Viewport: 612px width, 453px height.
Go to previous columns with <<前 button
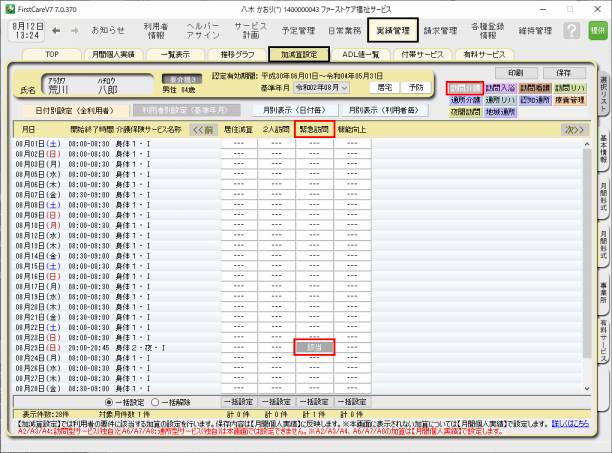(x=203, y=129)
